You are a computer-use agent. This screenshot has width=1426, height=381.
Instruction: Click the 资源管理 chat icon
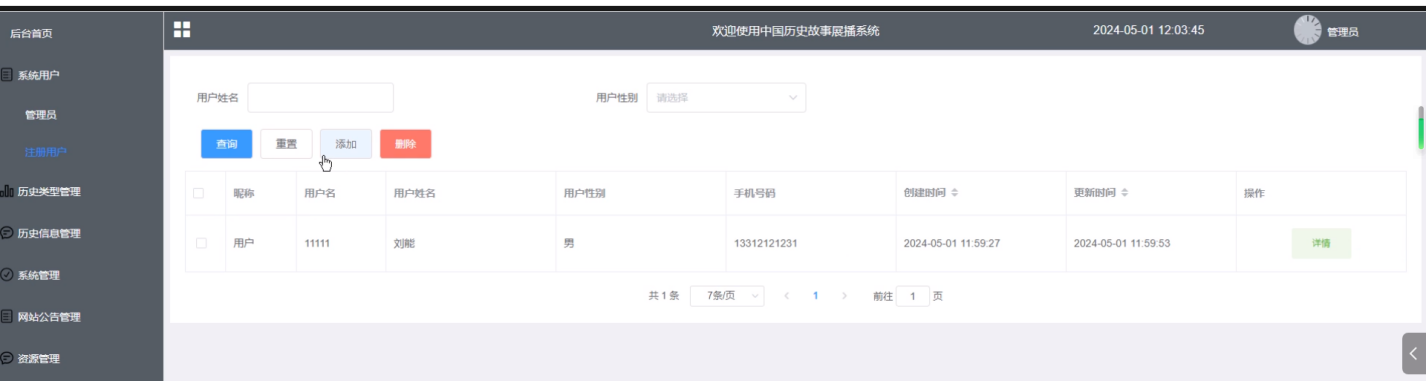tap(7, 358)
